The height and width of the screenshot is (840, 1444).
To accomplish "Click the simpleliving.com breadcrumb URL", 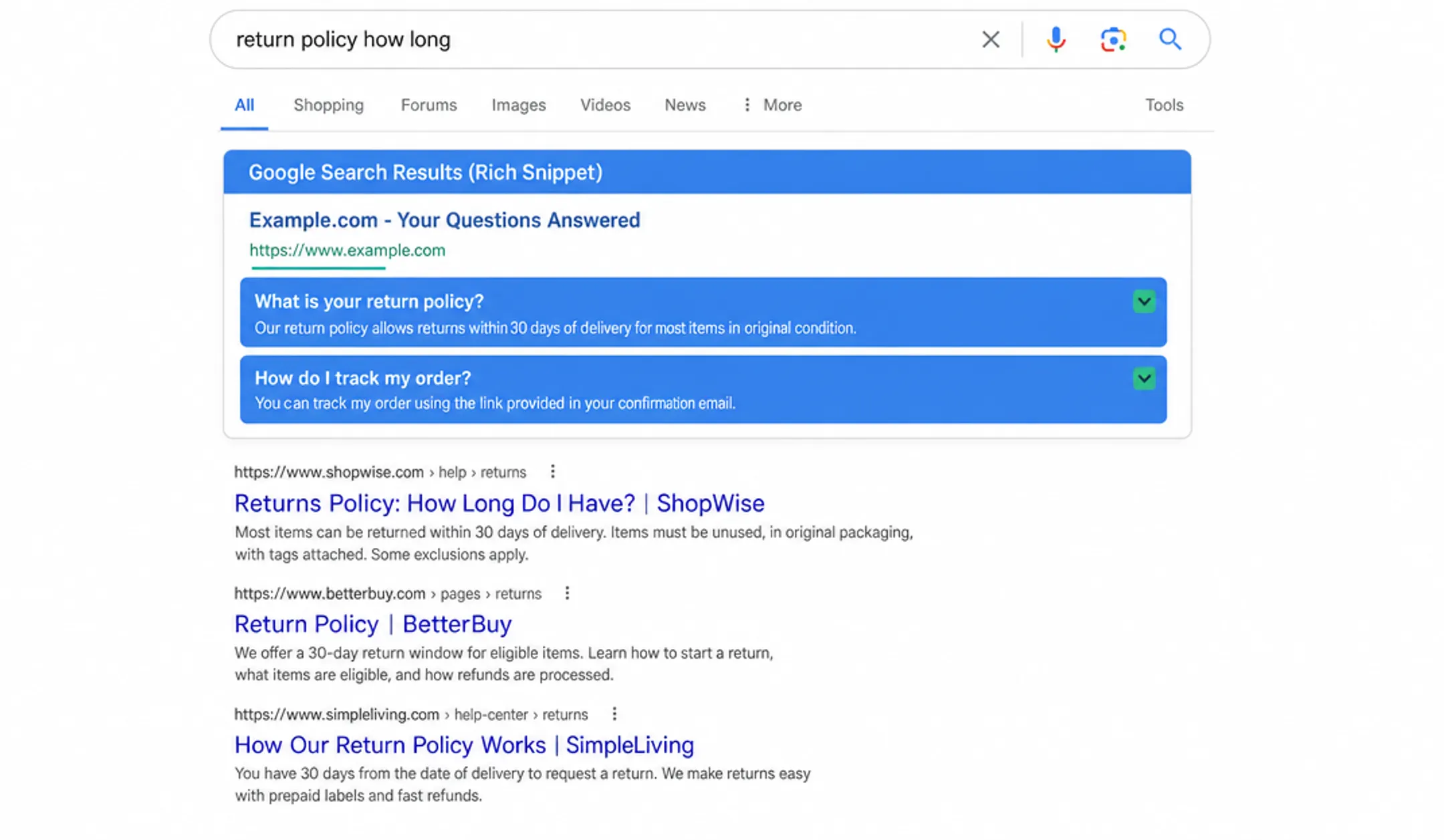I will click(410, 714).
